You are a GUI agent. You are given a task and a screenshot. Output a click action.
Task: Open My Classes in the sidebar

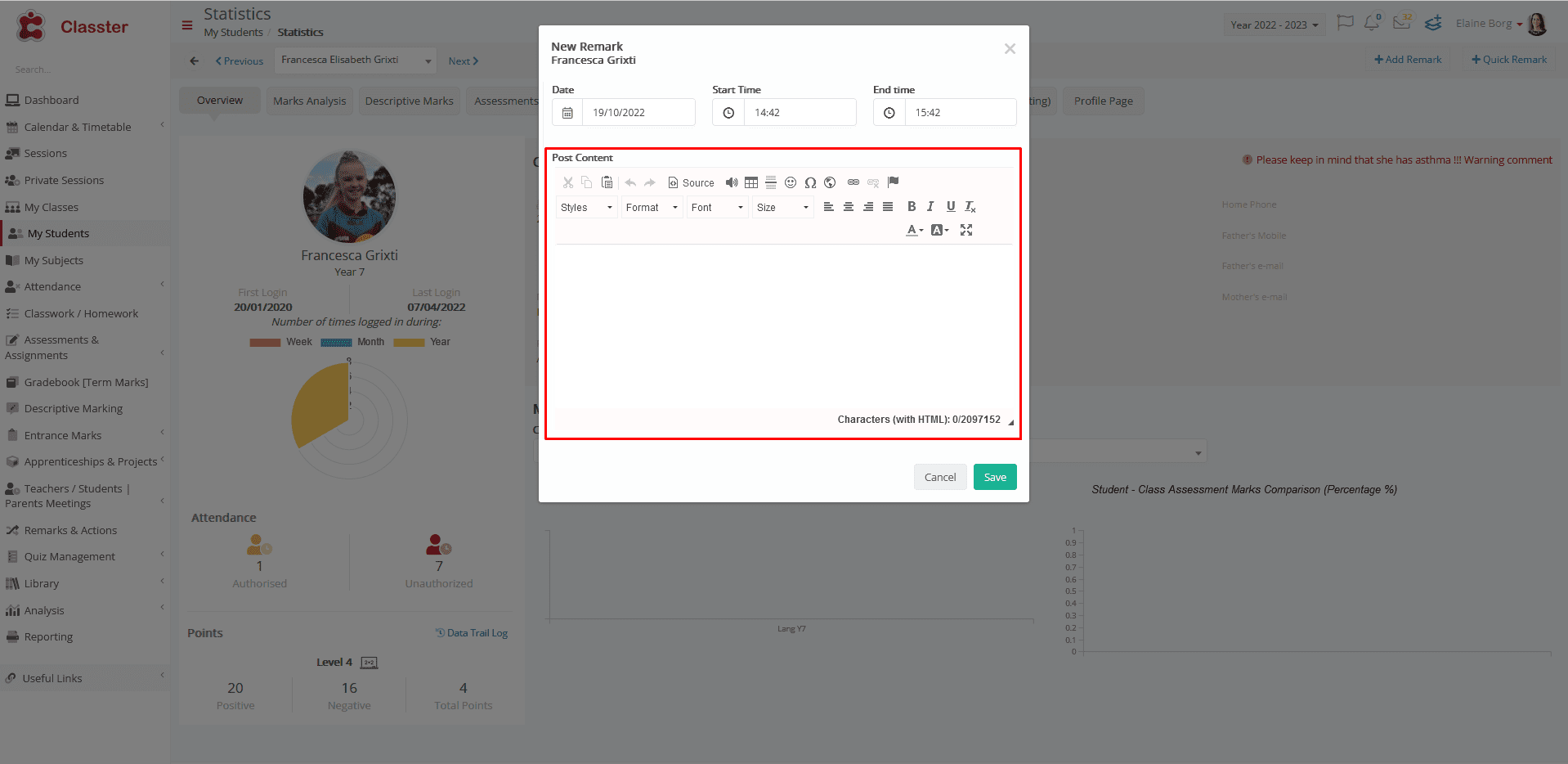pyautogui.click(x=52, y=208)
